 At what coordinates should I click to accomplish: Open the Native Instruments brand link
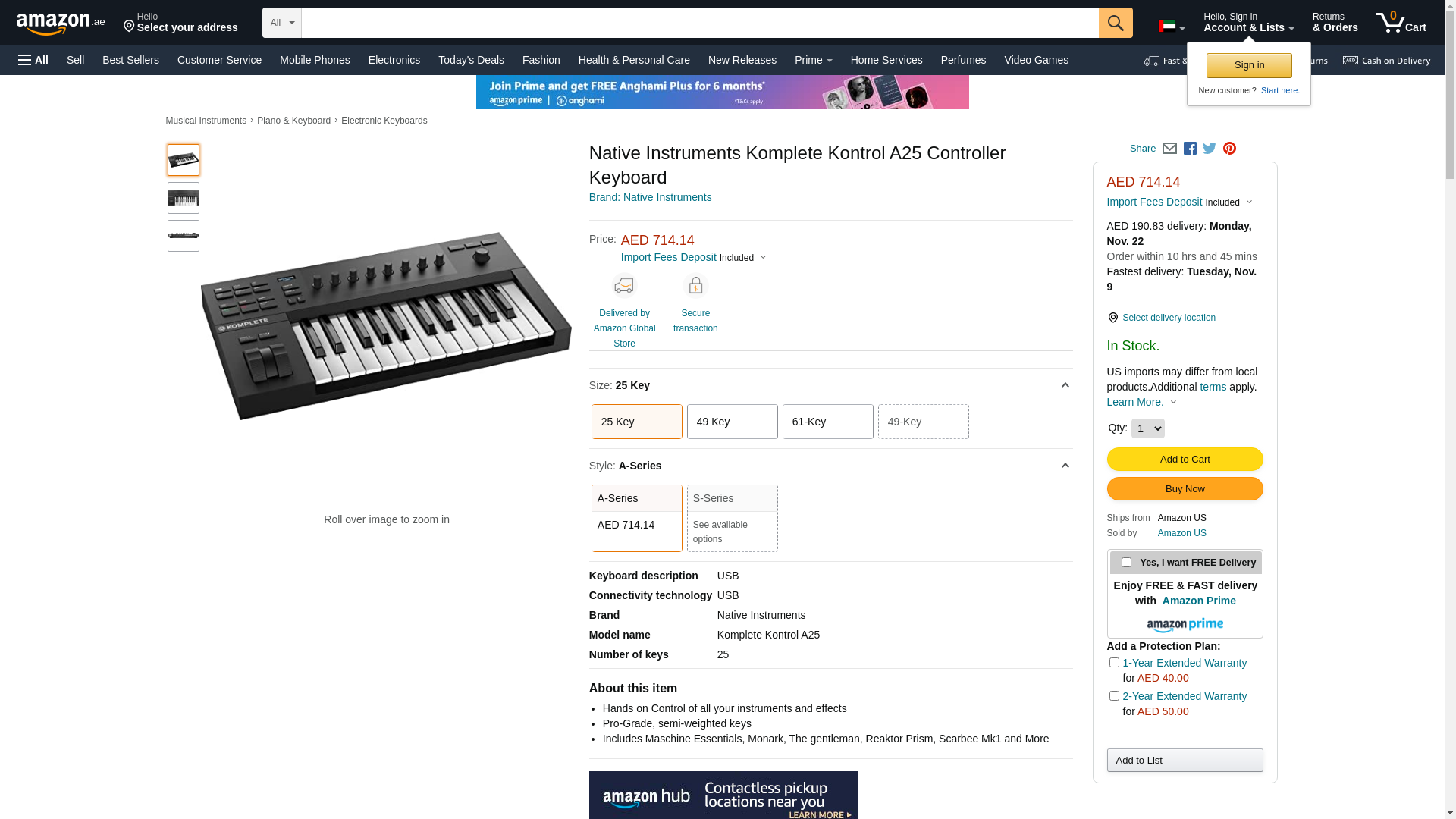[x=650, y=197]
